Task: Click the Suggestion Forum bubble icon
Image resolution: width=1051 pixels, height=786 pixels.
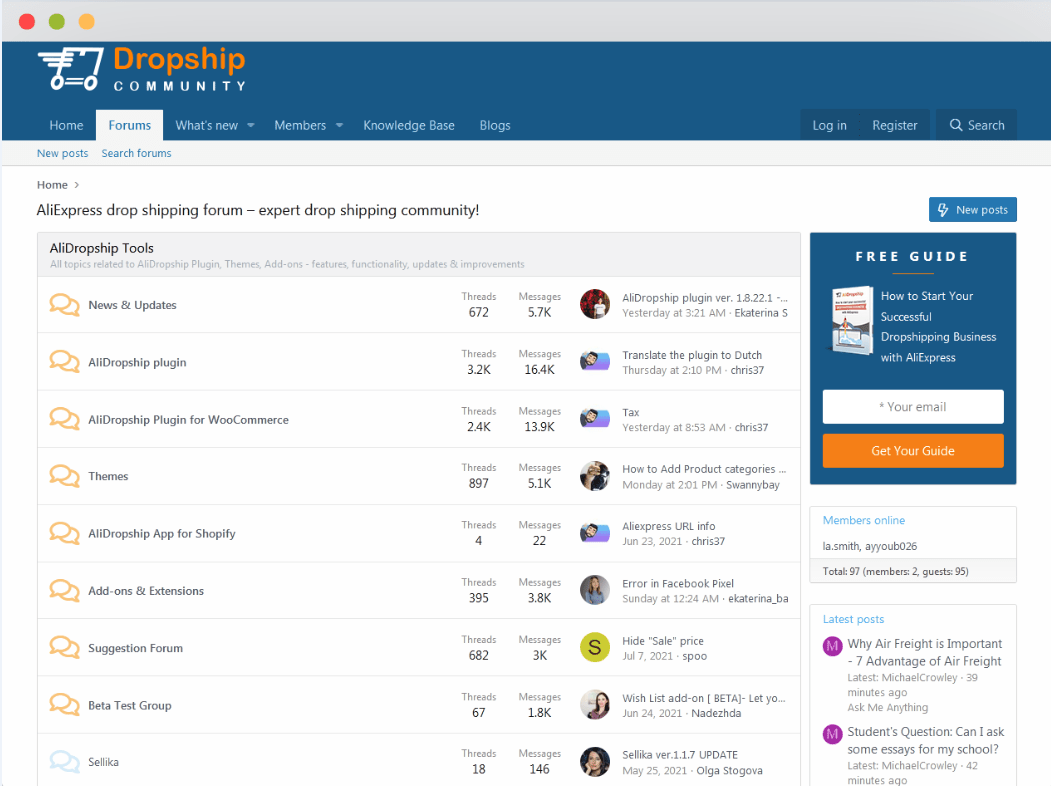Action: point(64,648)
